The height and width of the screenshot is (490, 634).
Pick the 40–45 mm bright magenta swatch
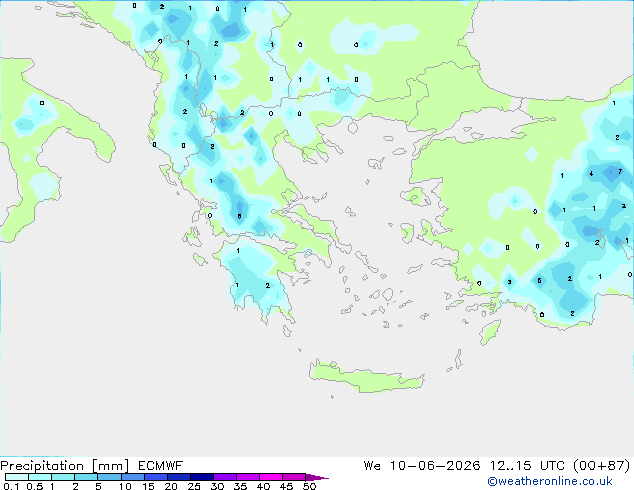(271, 477)
